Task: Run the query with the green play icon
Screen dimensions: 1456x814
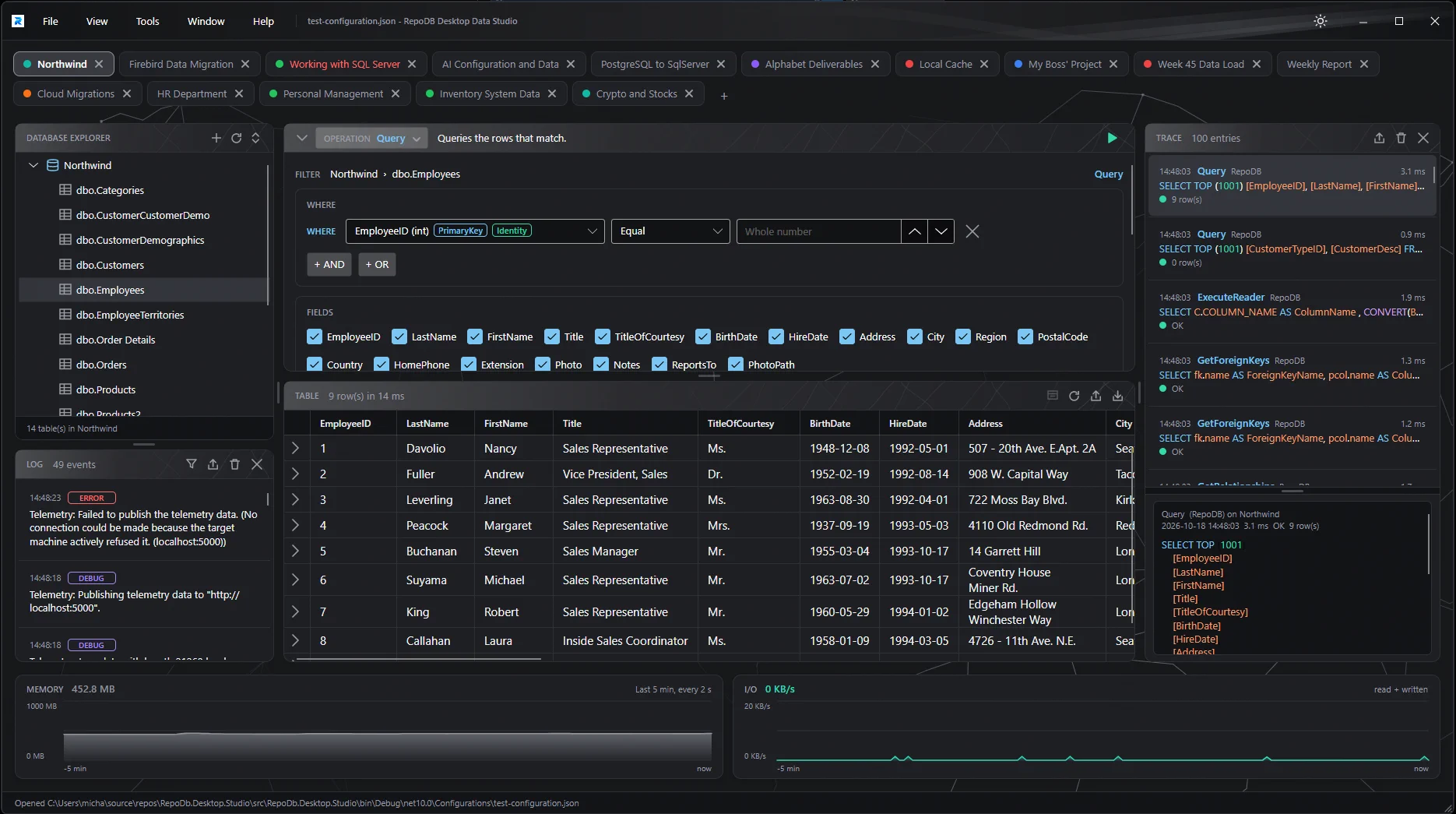Action: pos(1112,138)
